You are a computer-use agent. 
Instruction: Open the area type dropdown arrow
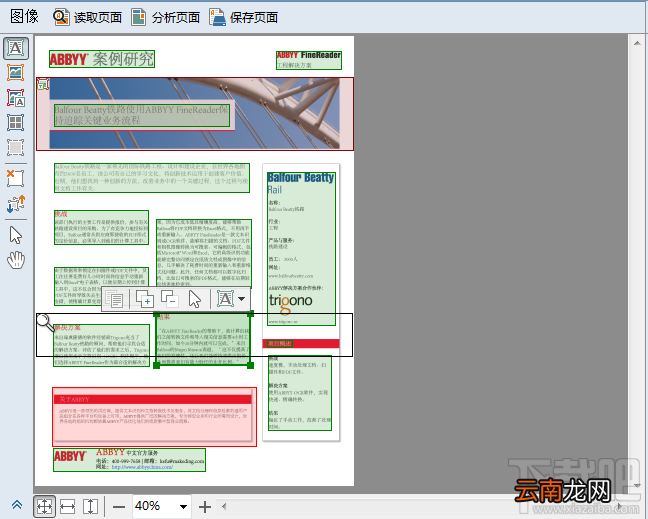(x=242, y=298)
